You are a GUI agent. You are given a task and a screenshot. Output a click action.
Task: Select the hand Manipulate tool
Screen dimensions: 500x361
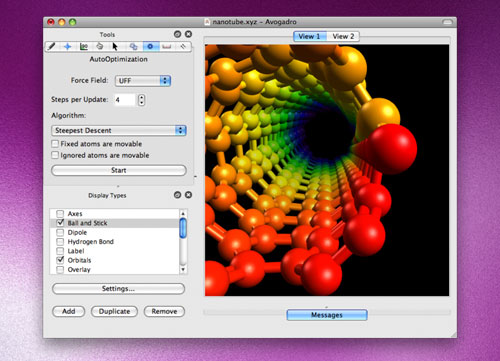tap(100, 46)
